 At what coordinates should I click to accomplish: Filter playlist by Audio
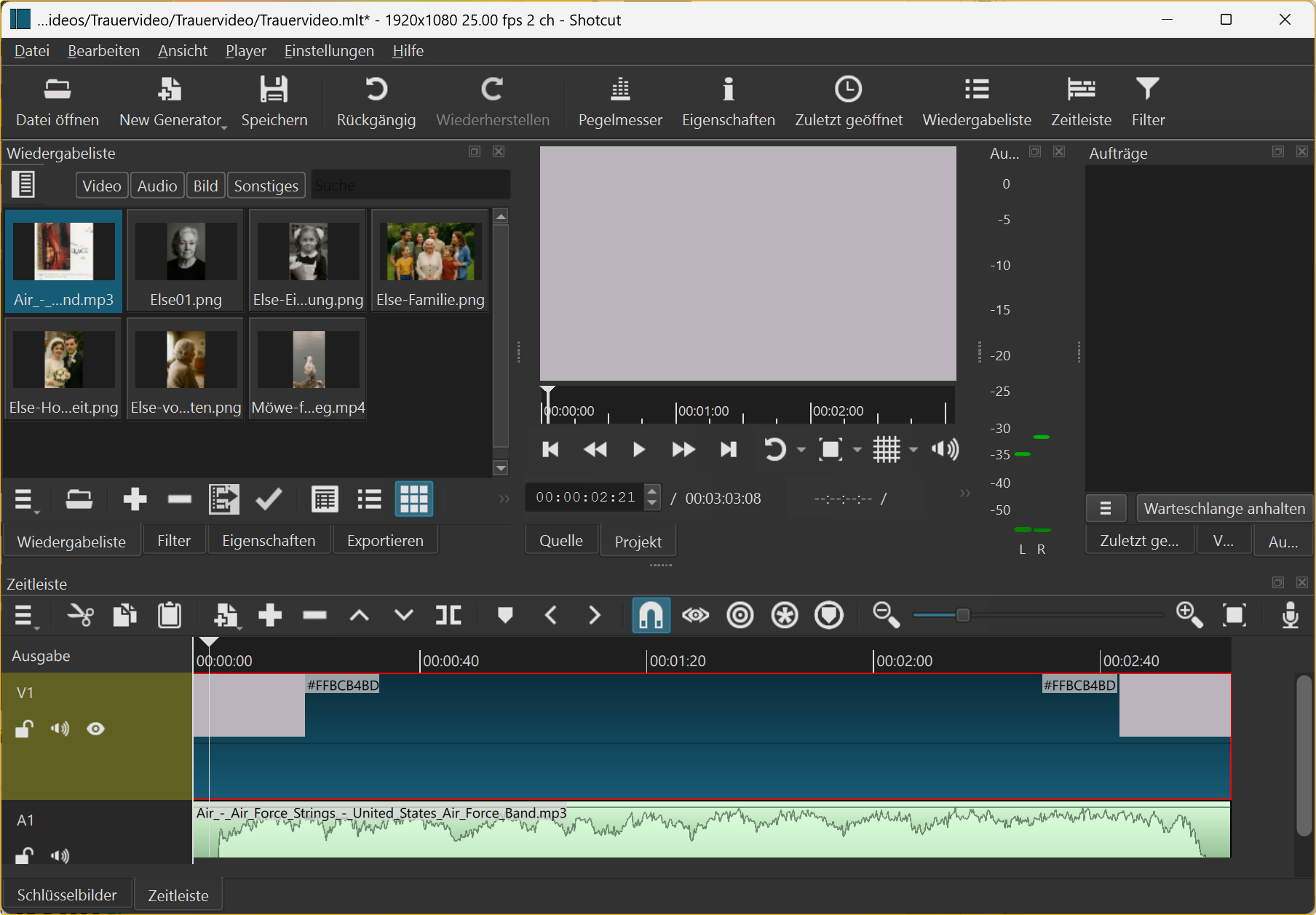click(x=157, y=186)
